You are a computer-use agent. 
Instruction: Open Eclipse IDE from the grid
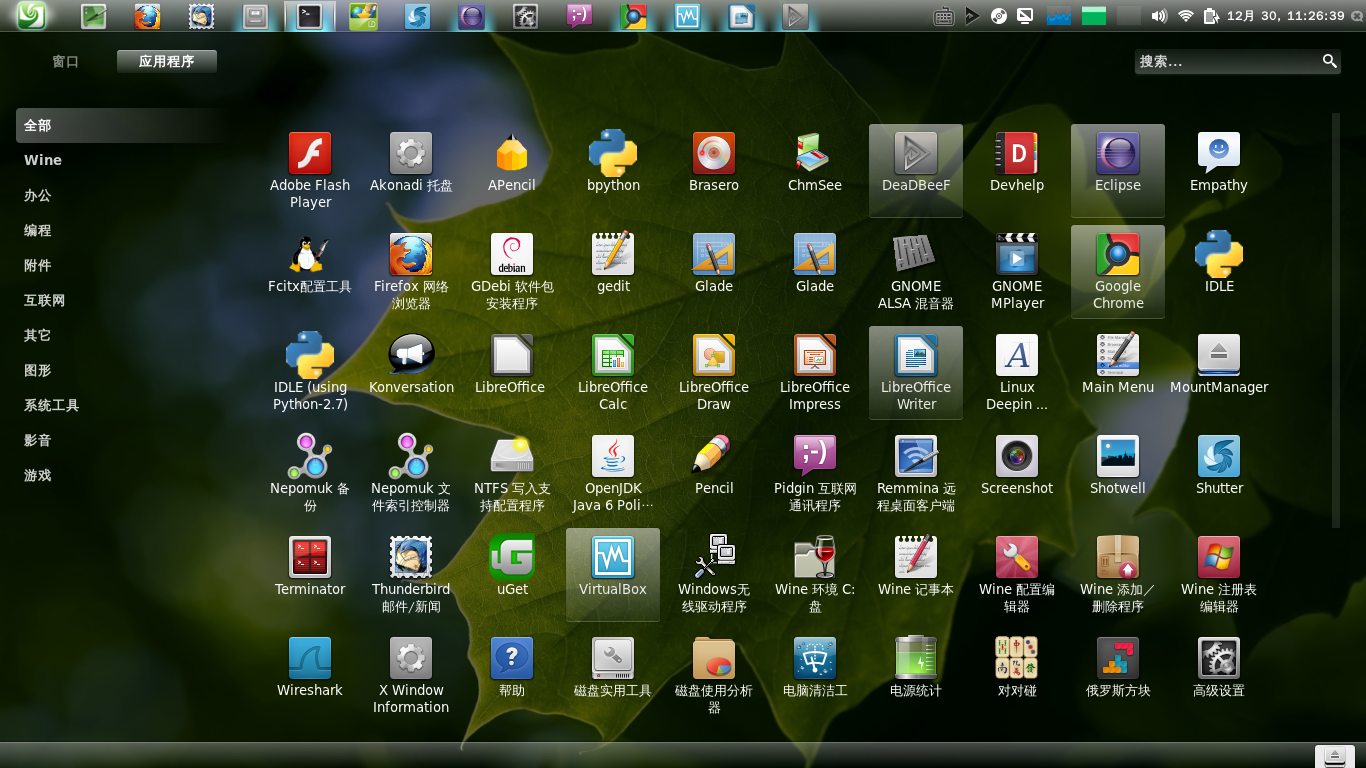(1118, 170)
